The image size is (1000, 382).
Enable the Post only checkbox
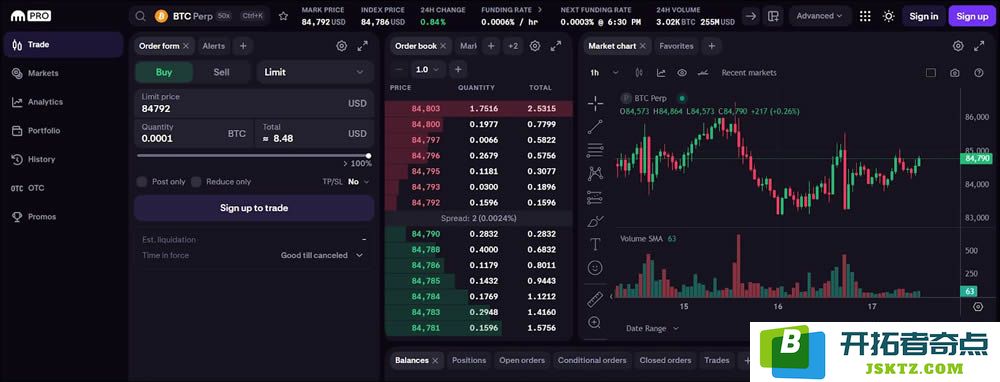(142, 182)
